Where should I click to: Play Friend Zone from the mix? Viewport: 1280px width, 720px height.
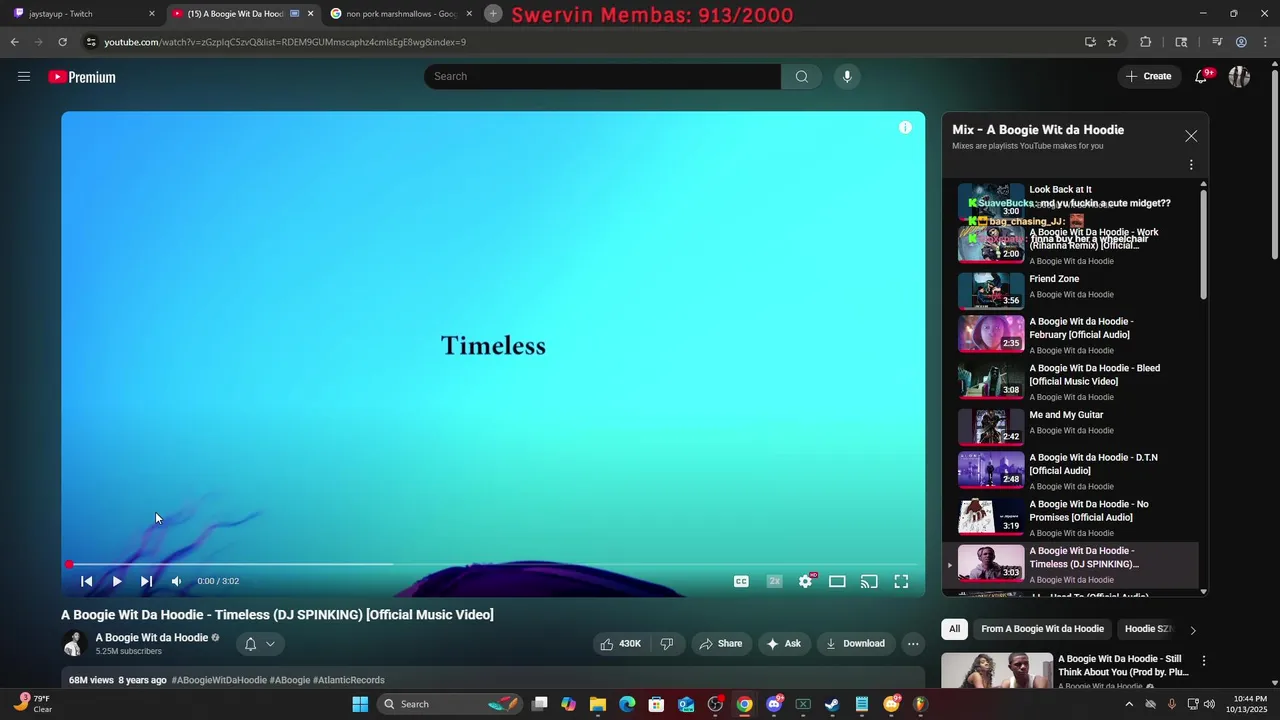(1072, 290)
